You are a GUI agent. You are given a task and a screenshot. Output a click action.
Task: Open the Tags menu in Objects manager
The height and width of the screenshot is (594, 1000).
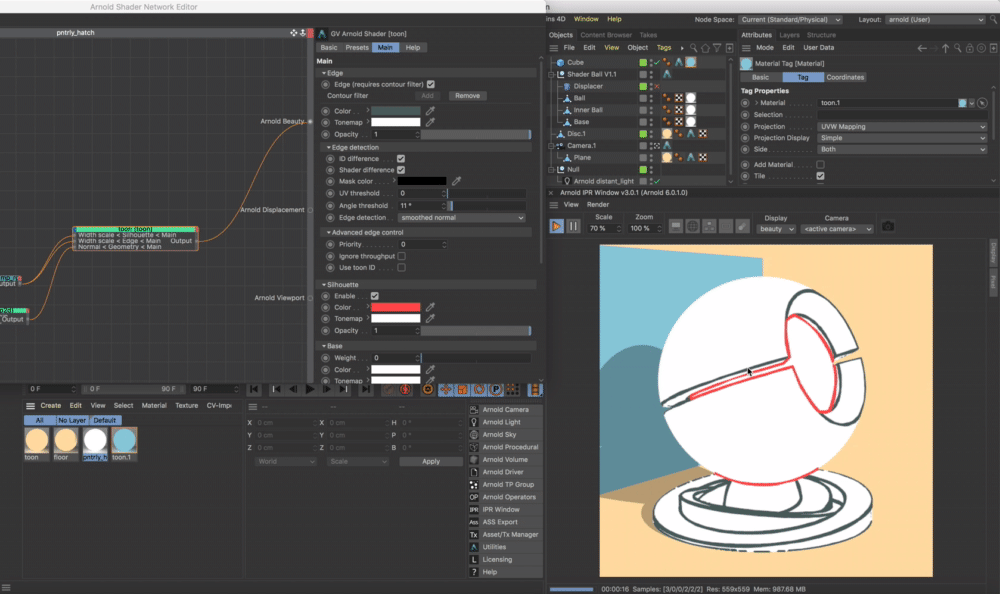point(664,48)
